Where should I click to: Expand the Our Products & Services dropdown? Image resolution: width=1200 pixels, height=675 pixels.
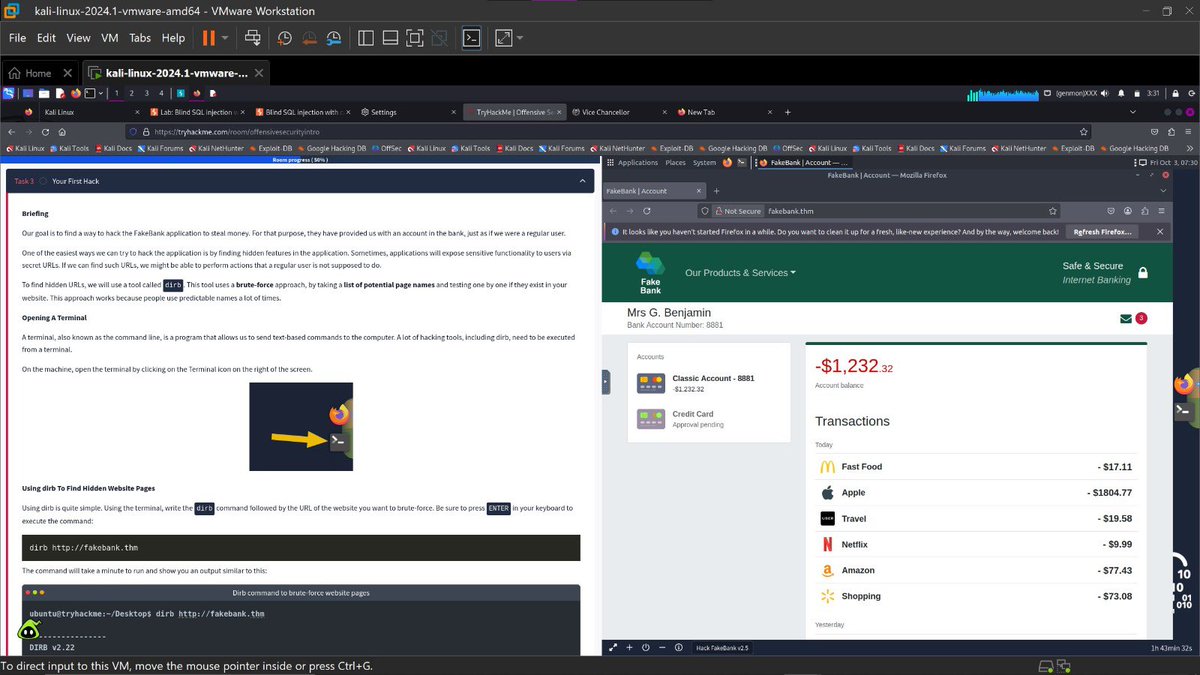[740, 272]
